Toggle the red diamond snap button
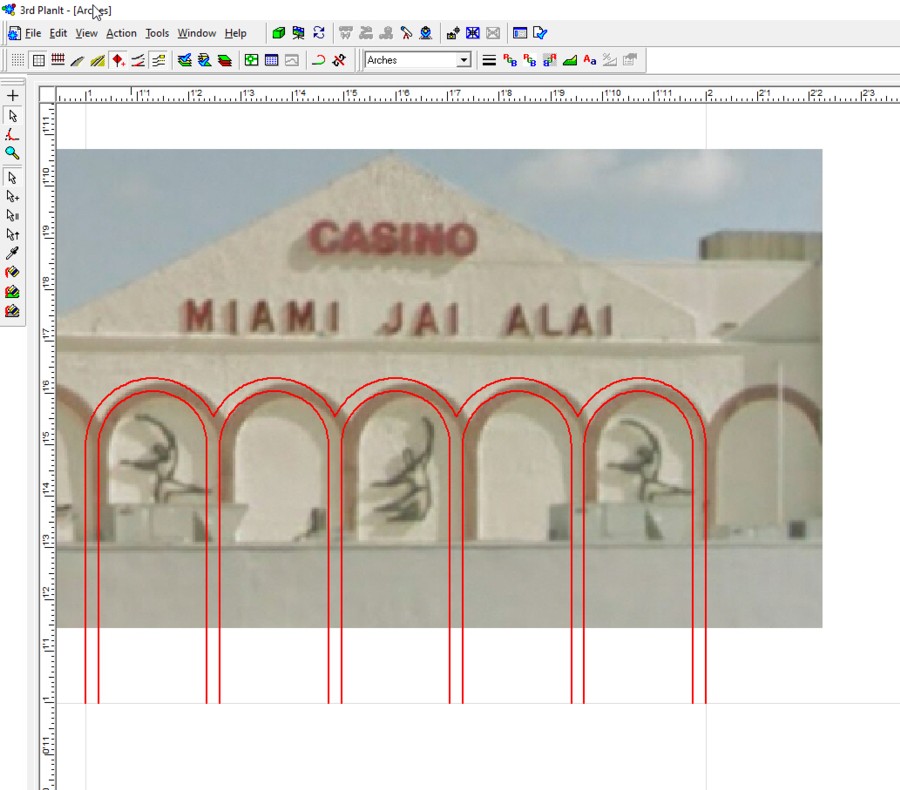Viewport: 900px width, 790px height. (118, 60)
